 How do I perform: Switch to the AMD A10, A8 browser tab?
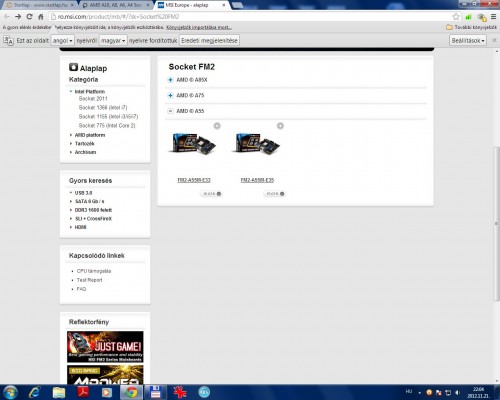(x=116, y=5)
